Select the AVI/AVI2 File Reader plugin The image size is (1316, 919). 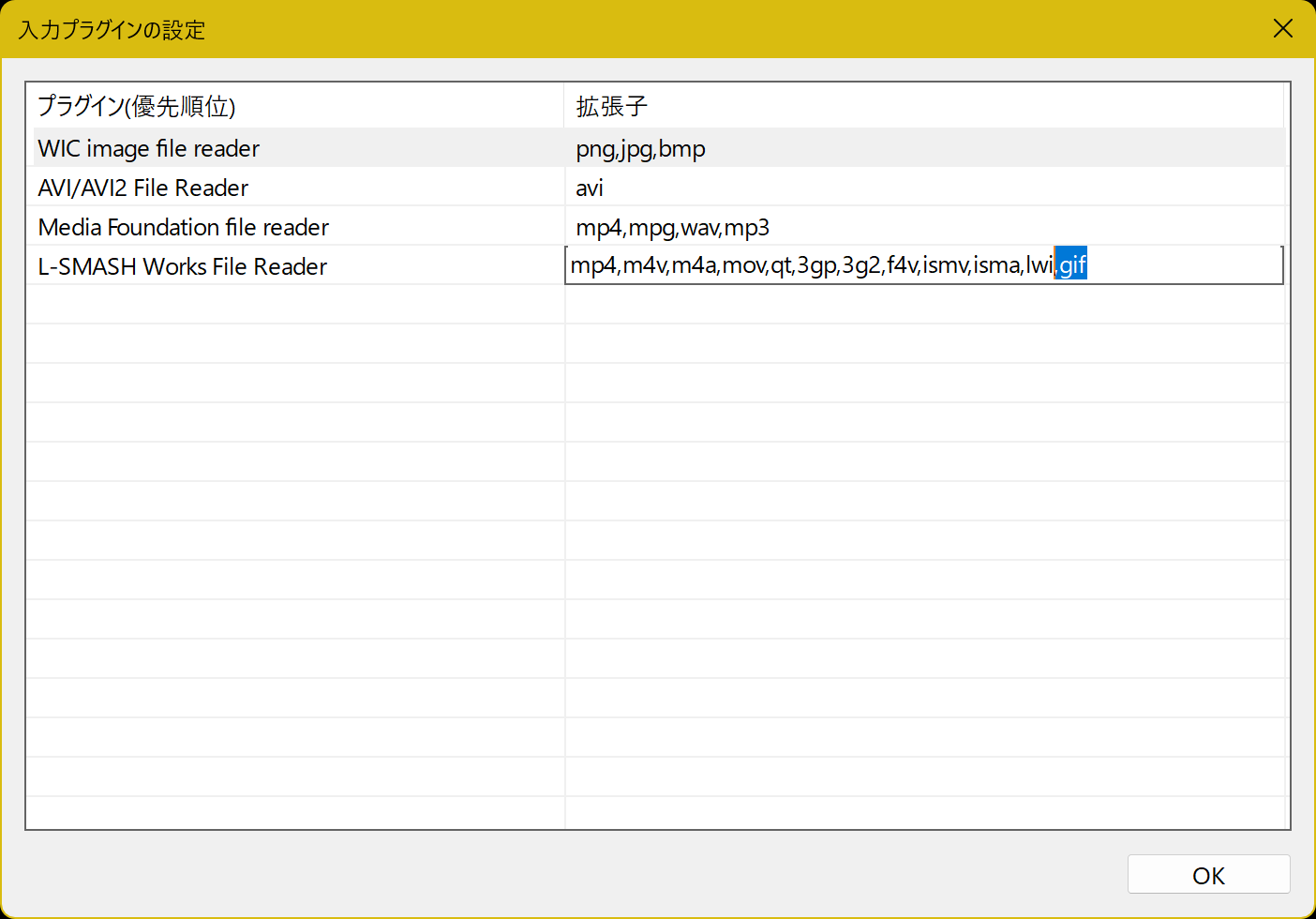pos(143,188)
